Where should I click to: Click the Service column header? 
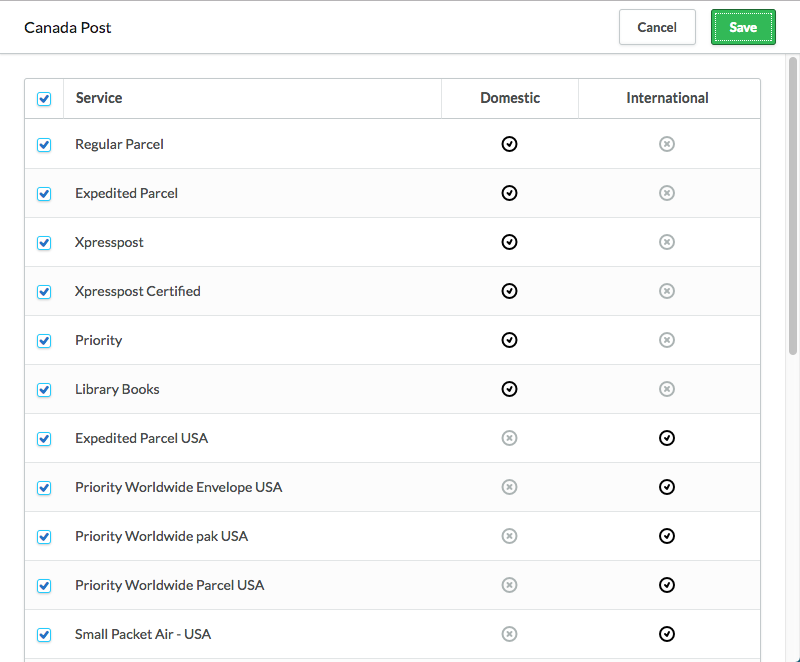pyautogui.click(x=99, y=98)
